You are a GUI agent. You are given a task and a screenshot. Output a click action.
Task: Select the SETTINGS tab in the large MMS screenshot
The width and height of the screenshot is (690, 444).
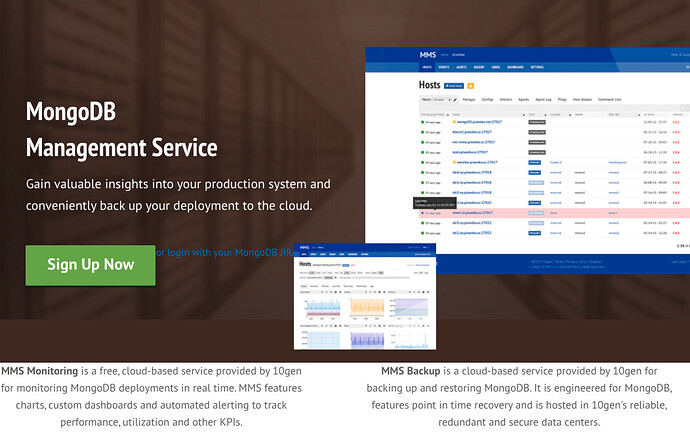click(x=537, y=67)
